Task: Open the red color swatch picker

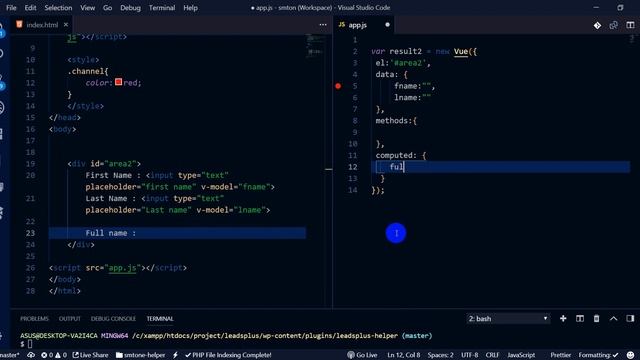Action: [x=118, y=82]
